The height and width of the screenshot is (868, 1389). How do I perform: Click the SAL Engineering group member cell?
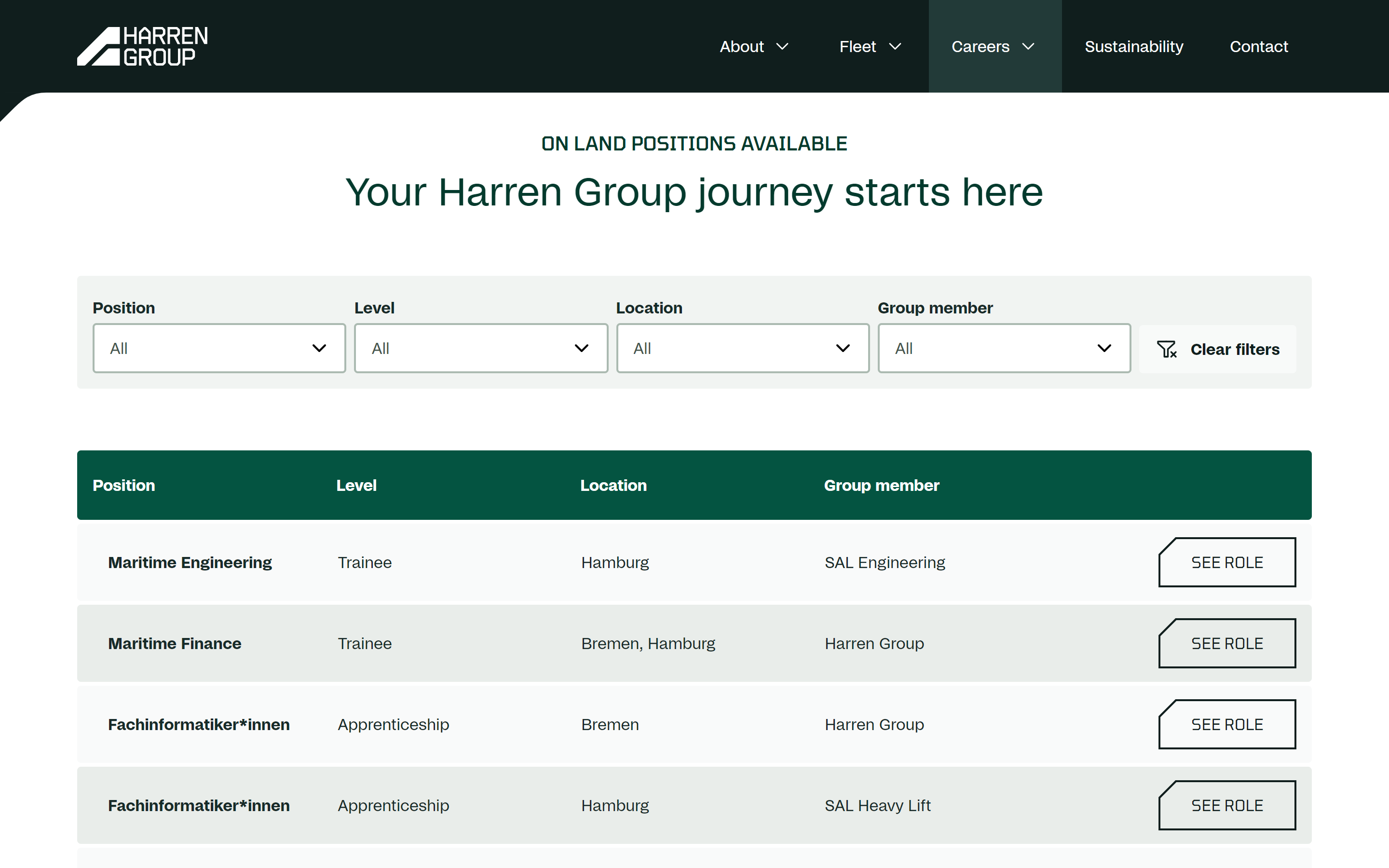(885, 563)
